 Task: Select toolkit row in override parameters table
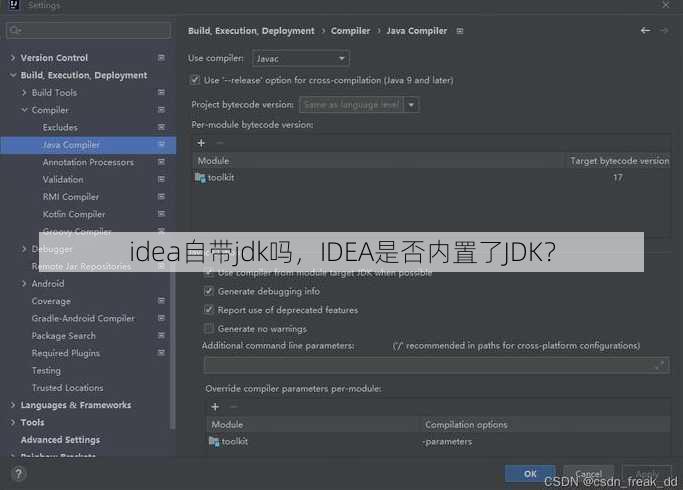pyautogui.click(x=438, y=442)
